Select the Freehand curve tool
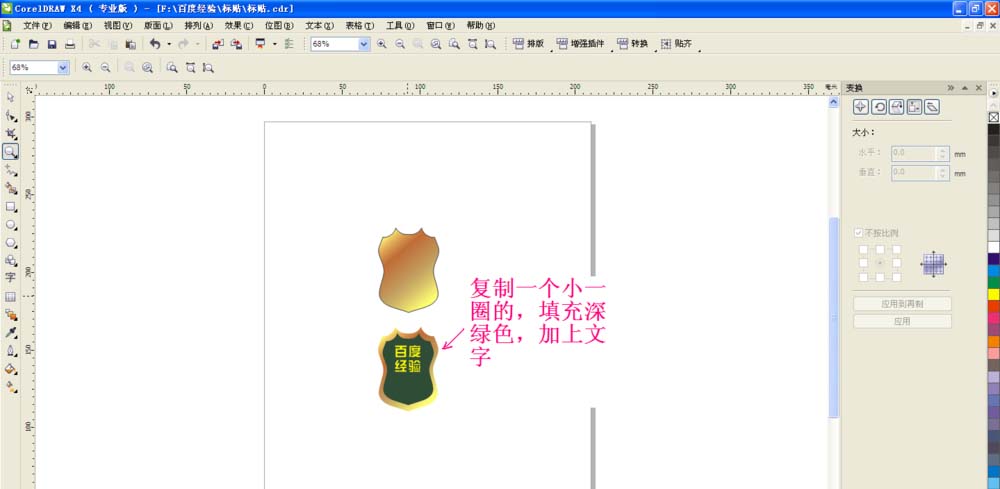Screen dimensions: 1000x489 [x=10, y=170]
